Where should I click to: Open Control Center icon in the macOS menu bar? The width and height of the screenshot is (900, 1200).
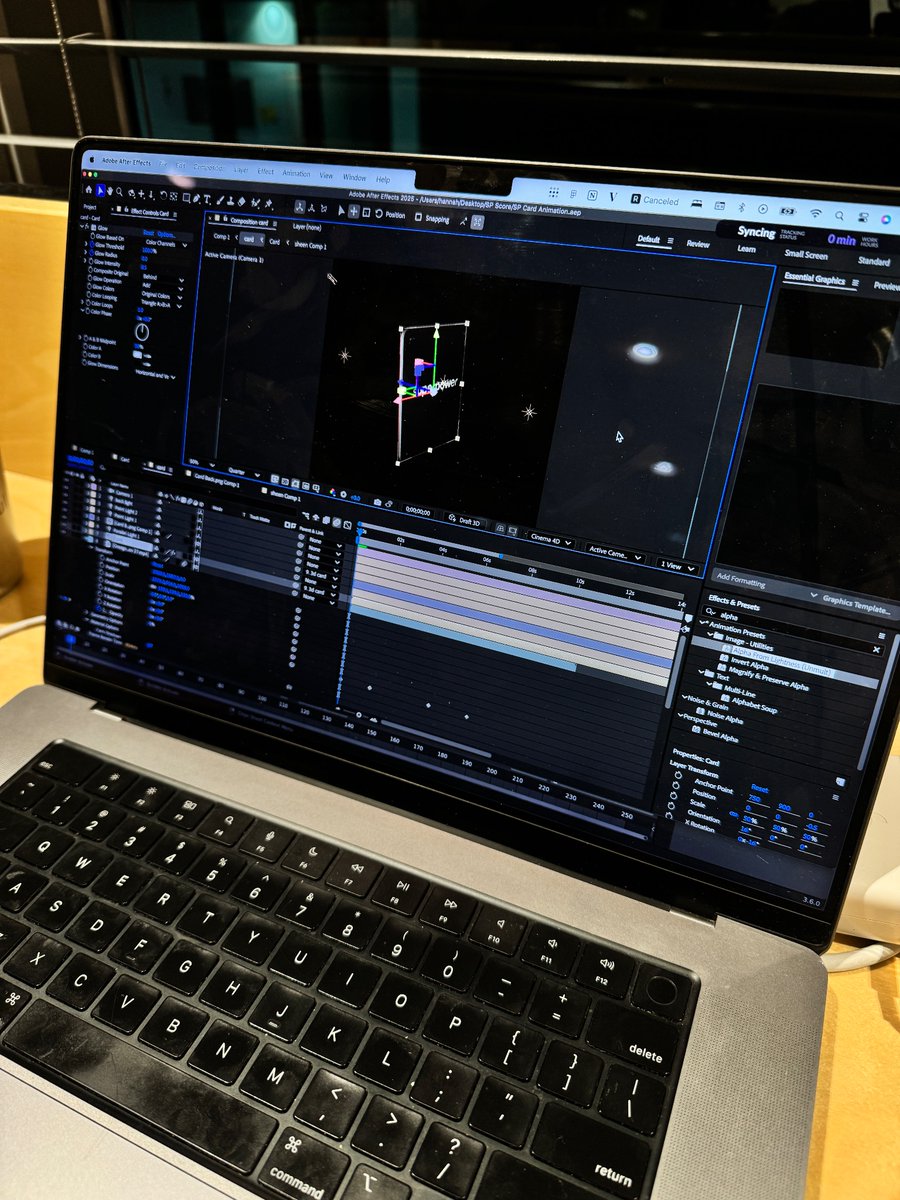(863, 217)
